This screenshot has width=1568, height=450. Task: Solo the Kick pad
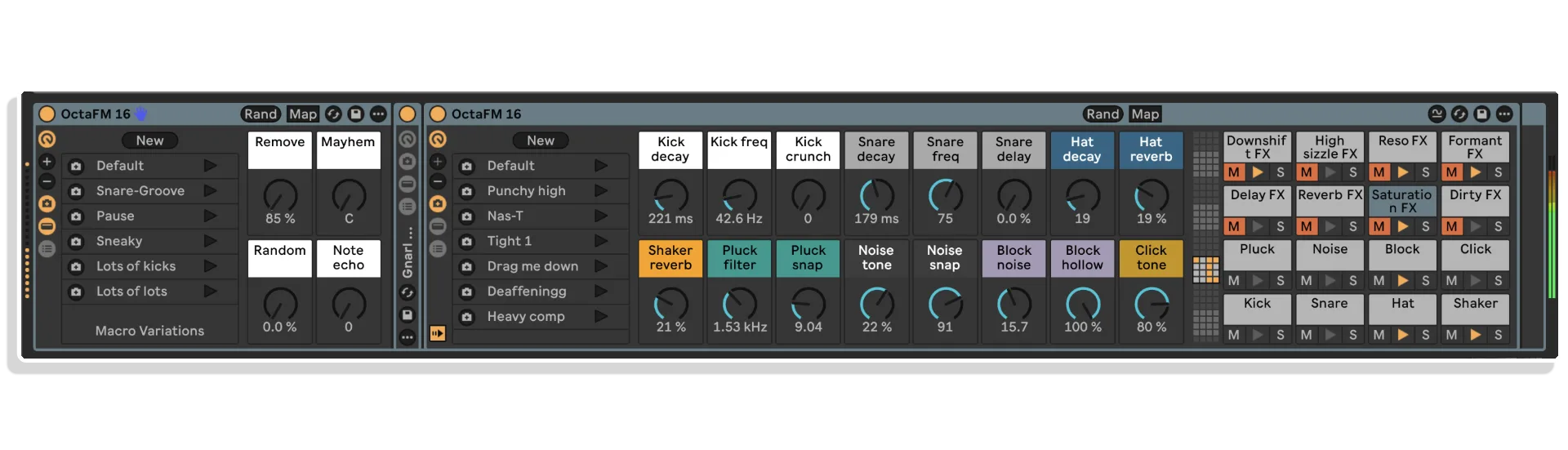pos(1281,335)
